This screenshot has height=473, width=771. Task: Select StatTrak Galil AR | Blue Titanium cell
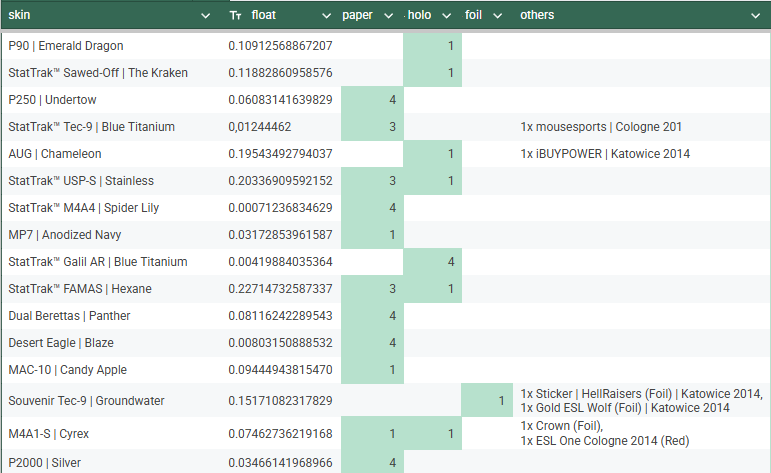click(x=113, y=262)
